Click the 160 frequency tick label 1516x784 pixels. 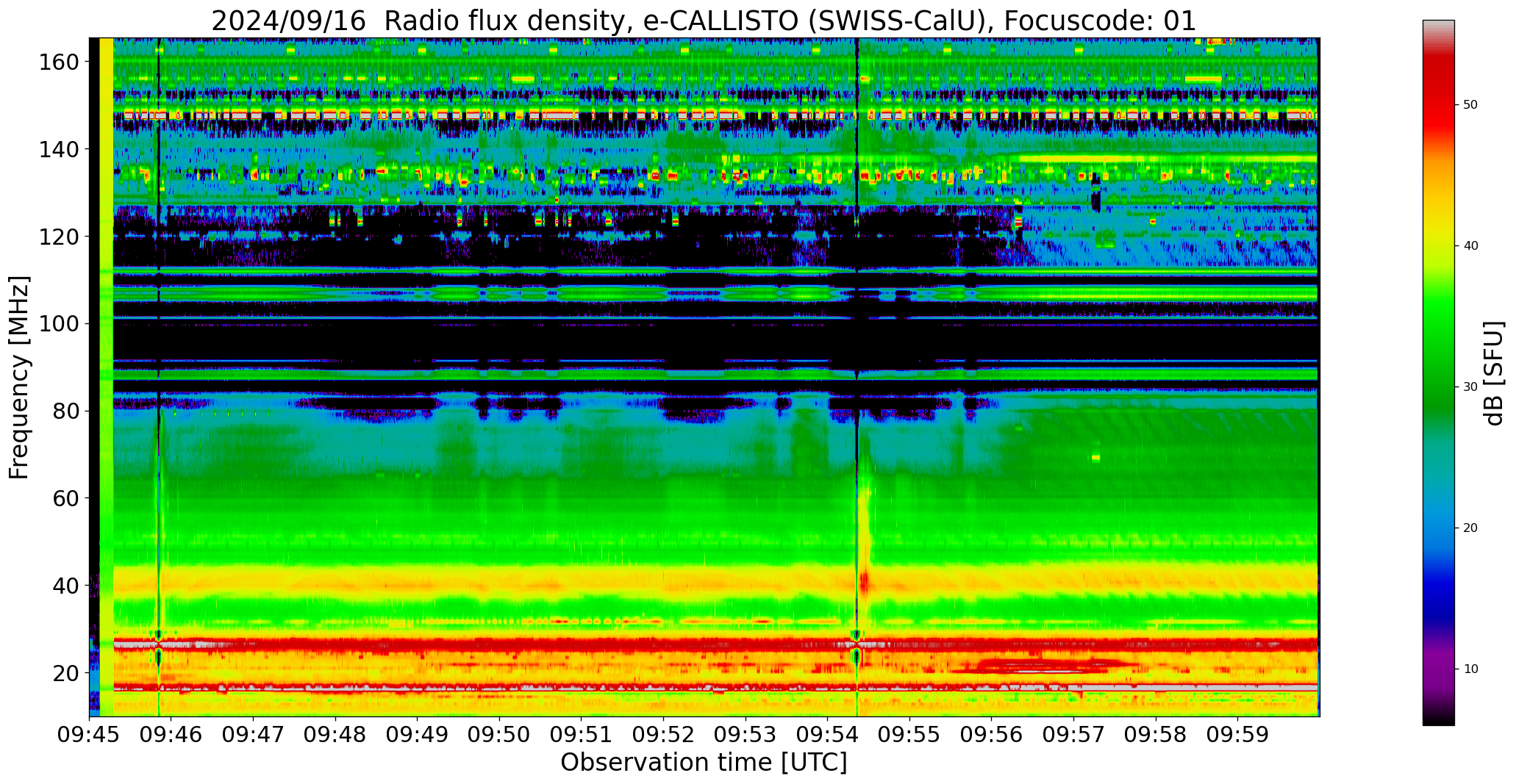tap(59, 62)
